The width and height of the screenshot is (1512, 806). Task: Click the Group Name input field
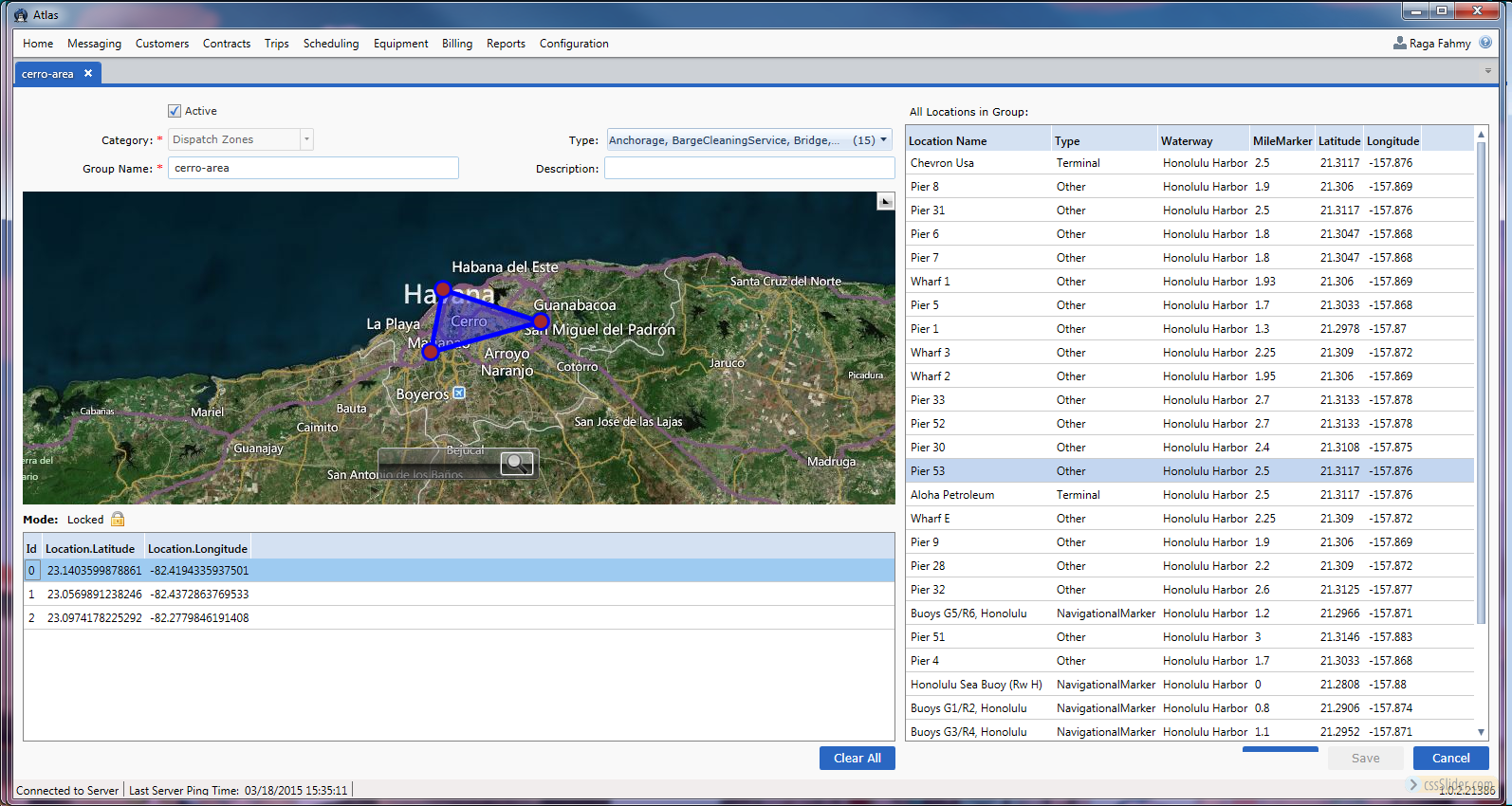pos(313,168)
